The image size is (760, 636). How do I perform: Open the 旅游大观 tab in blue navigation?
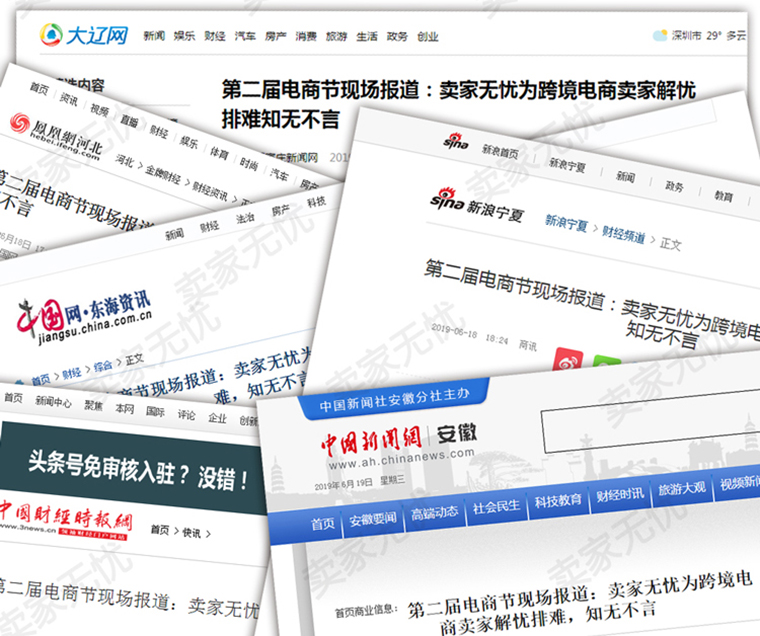(681, 493)
